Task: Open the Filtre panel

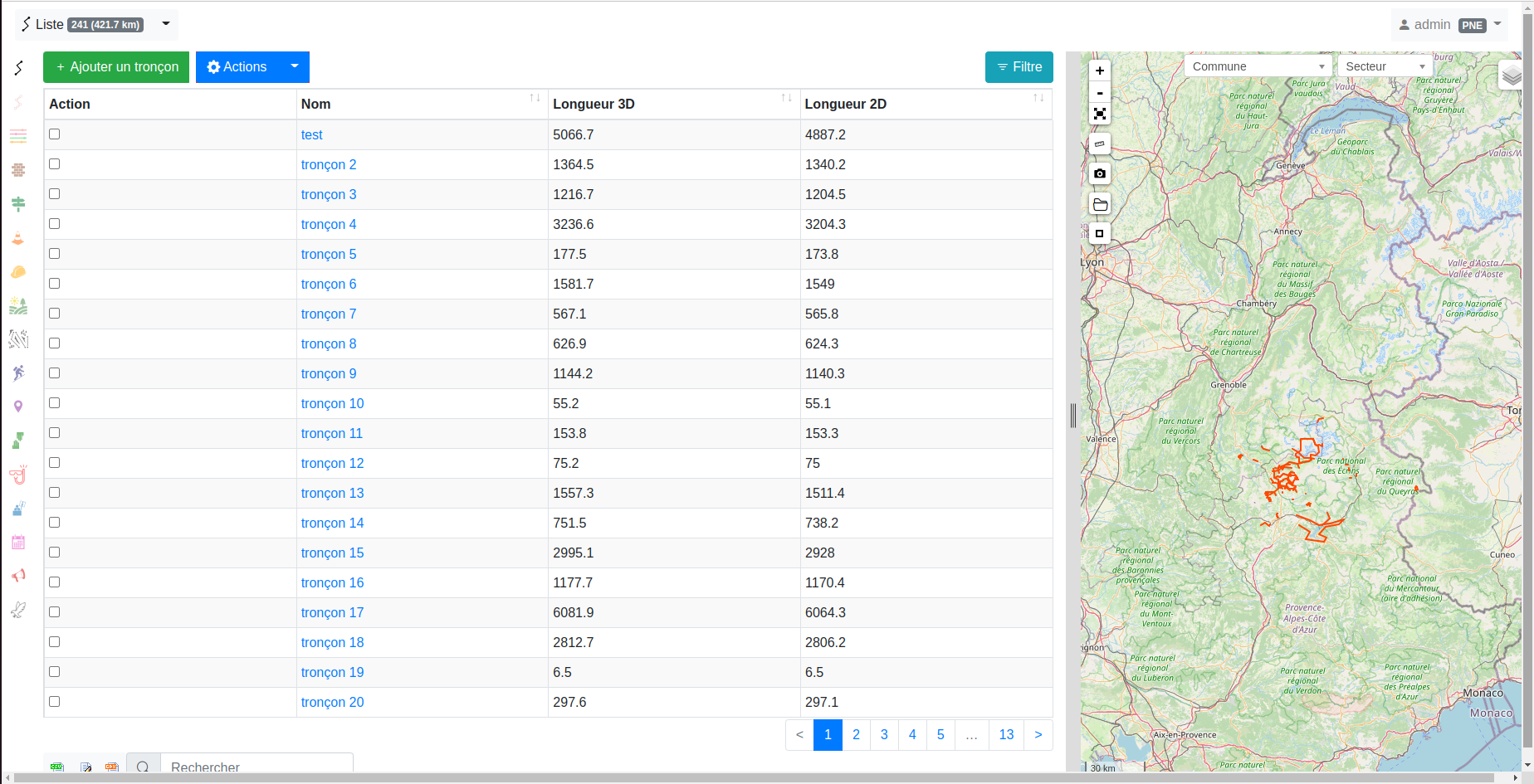Action: 1019,67
